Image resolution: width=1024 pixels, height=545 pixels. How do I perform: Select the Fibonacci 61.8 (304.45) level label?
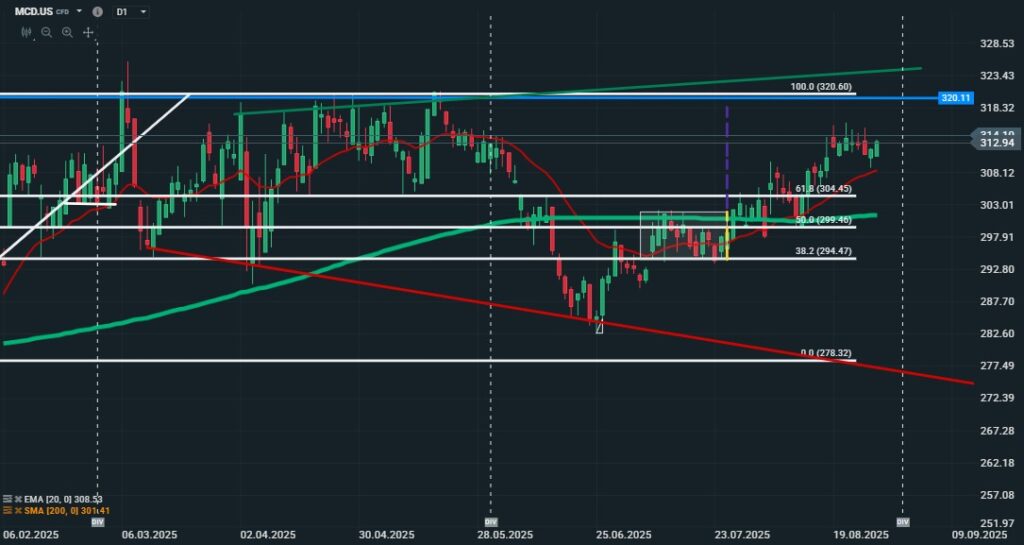click(x=823, y=189)
